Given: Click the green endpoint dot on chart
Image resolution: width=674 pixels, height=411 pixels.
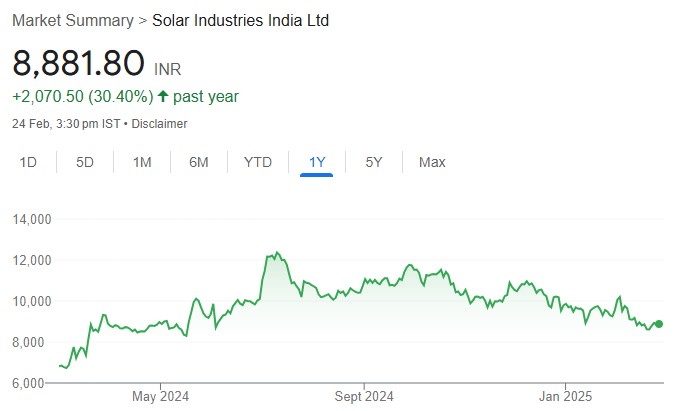Looking at the screenshot, I should tap(659, 324).
